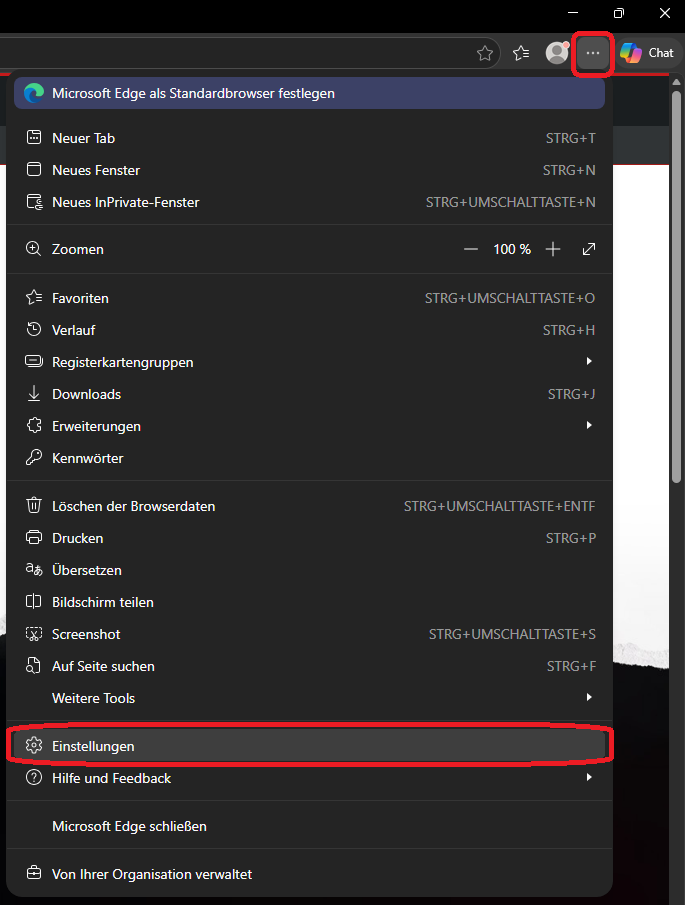Viewport: 685px width, 905px height.
Task: Open Verlauf from the menu
Action: pos(309,330)
